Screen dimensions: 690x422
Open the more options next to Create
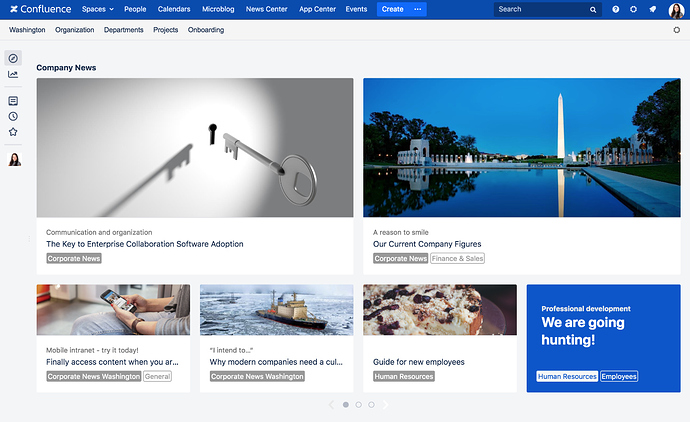tap(418, 9)
